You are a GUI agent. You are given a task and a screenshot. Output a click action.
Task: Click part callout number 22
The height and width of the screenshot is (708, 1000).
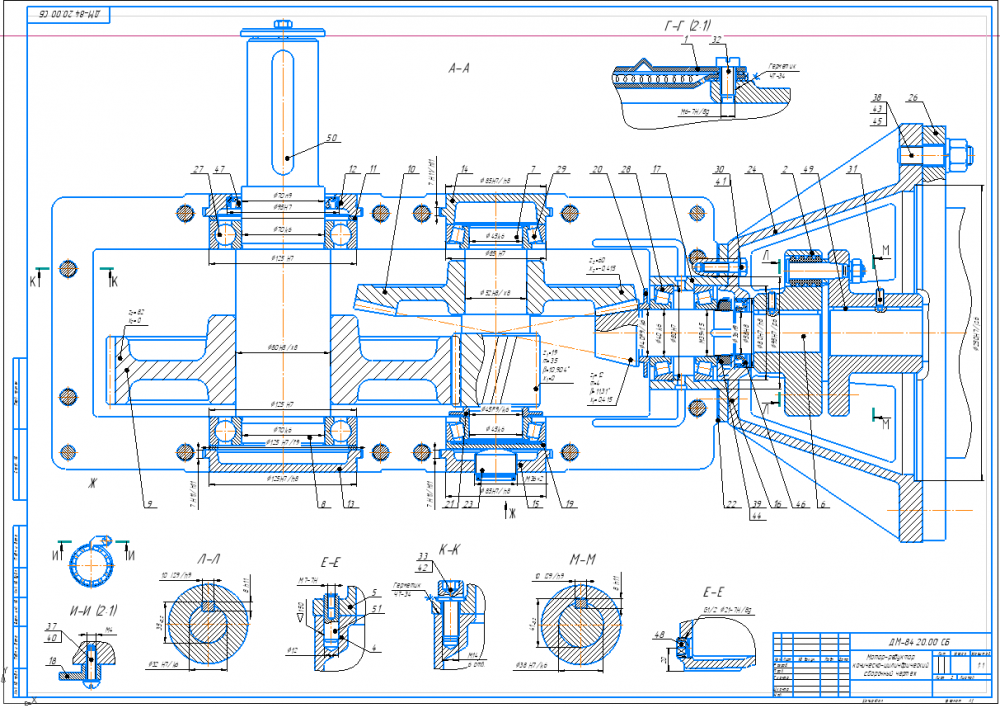[x=731, y=504]
